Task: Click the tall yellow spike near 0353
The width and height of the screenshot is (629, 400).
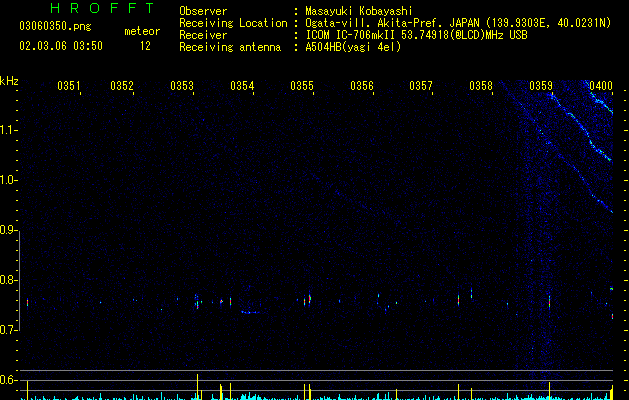Action: (x=197, y=386)
